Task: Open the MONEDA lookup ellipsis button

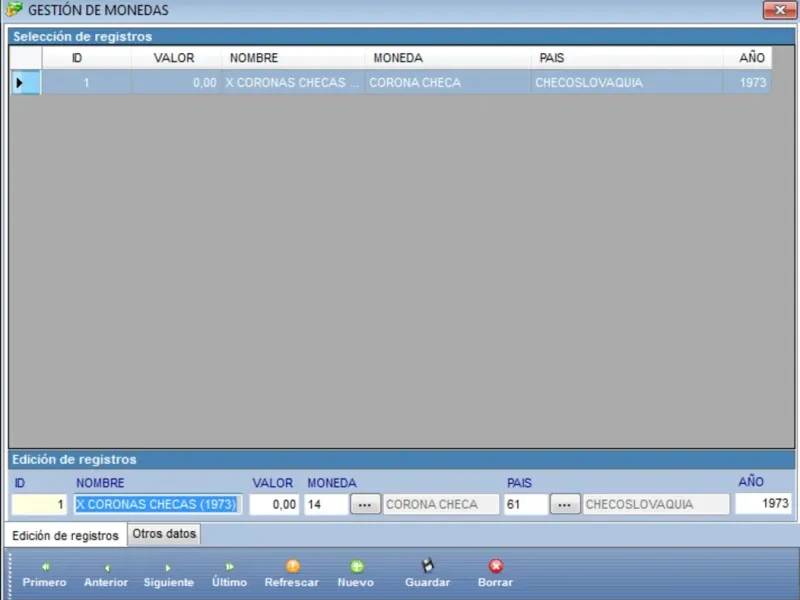Action: (x=365, y=504)
